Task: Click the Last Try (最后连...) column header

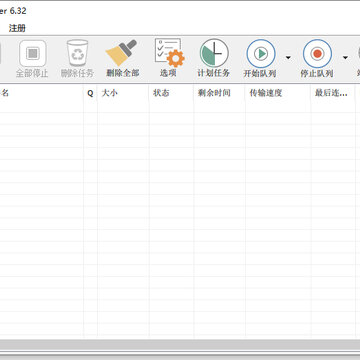Action: coord(333,93)
